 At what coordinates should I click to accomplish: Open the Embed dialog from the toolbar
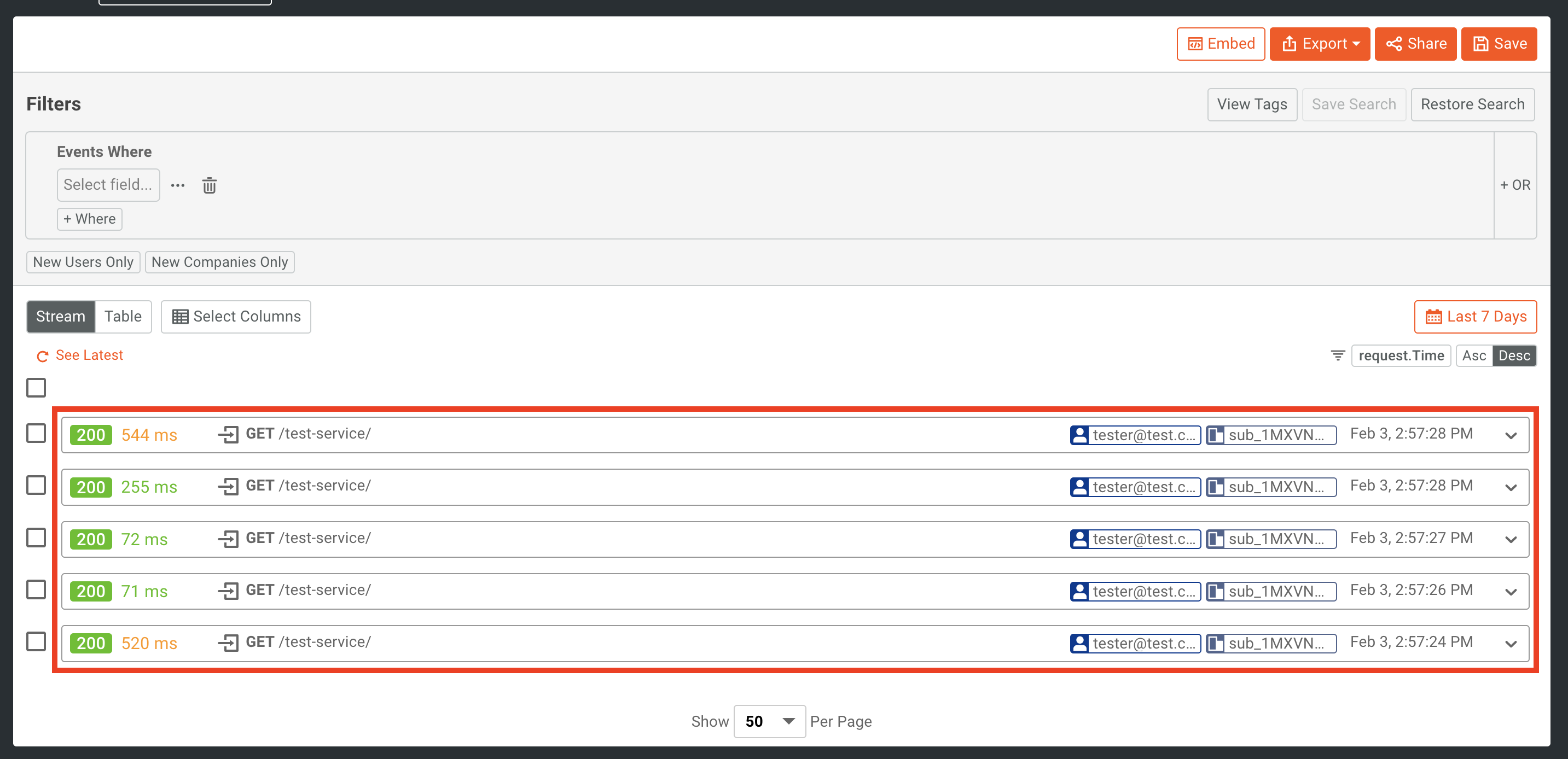1221,43
